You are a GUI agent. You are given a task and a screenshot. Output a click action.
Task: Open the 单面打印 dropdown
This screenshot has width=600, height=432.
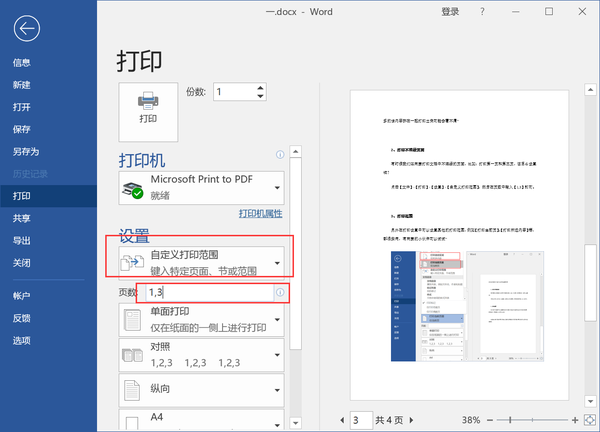(x=201, y=320)
